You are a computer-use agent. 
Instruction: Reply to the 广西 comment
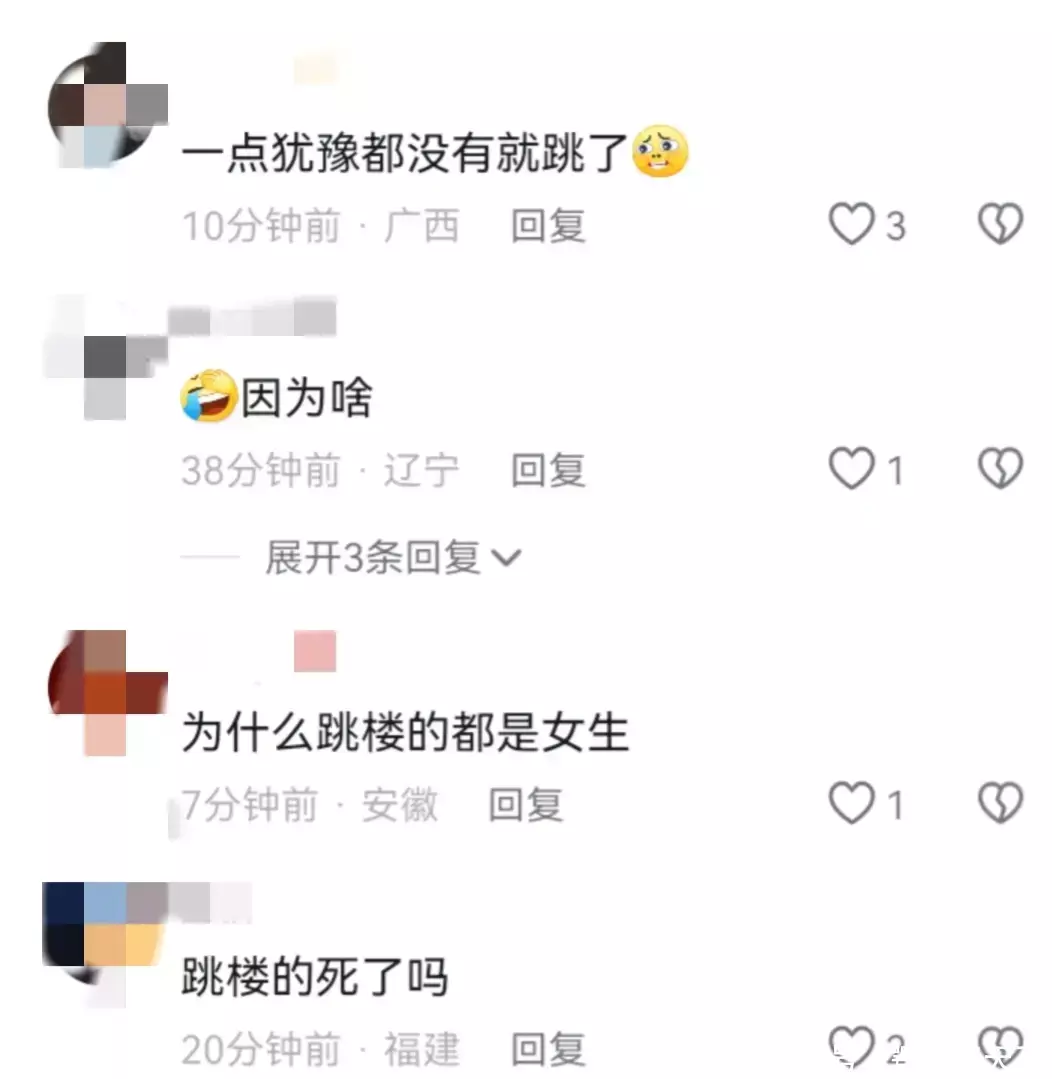point(548,226)
